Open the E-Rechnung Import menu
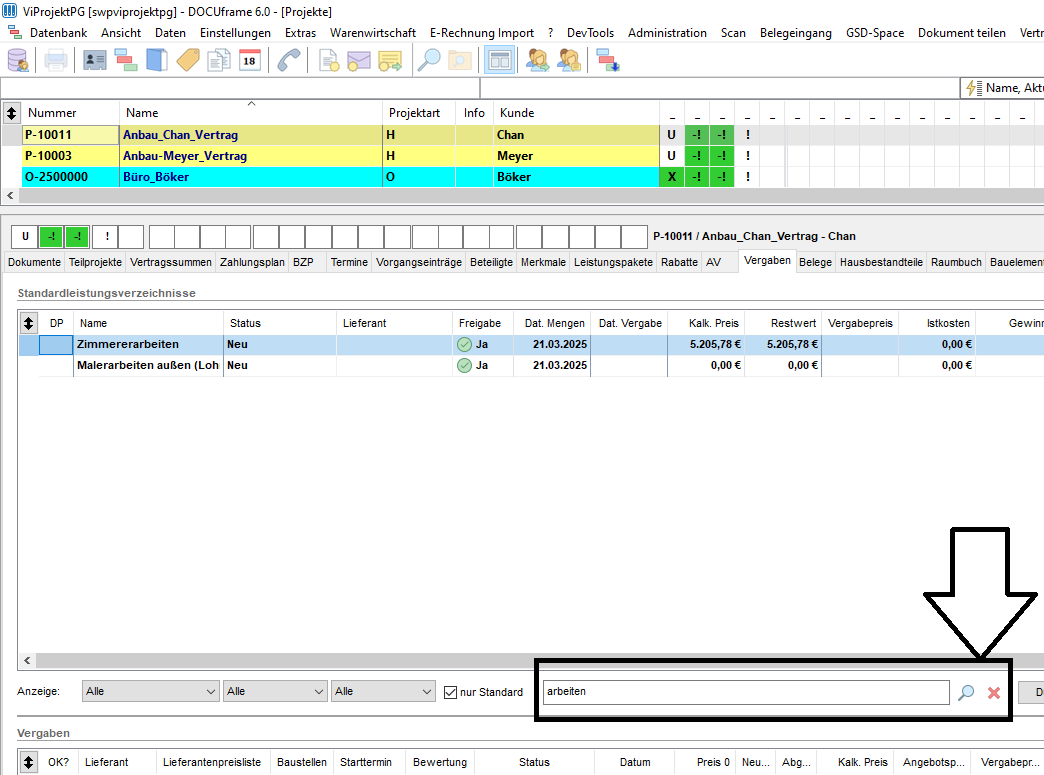 pyautogui.click(x=482, y=33)
